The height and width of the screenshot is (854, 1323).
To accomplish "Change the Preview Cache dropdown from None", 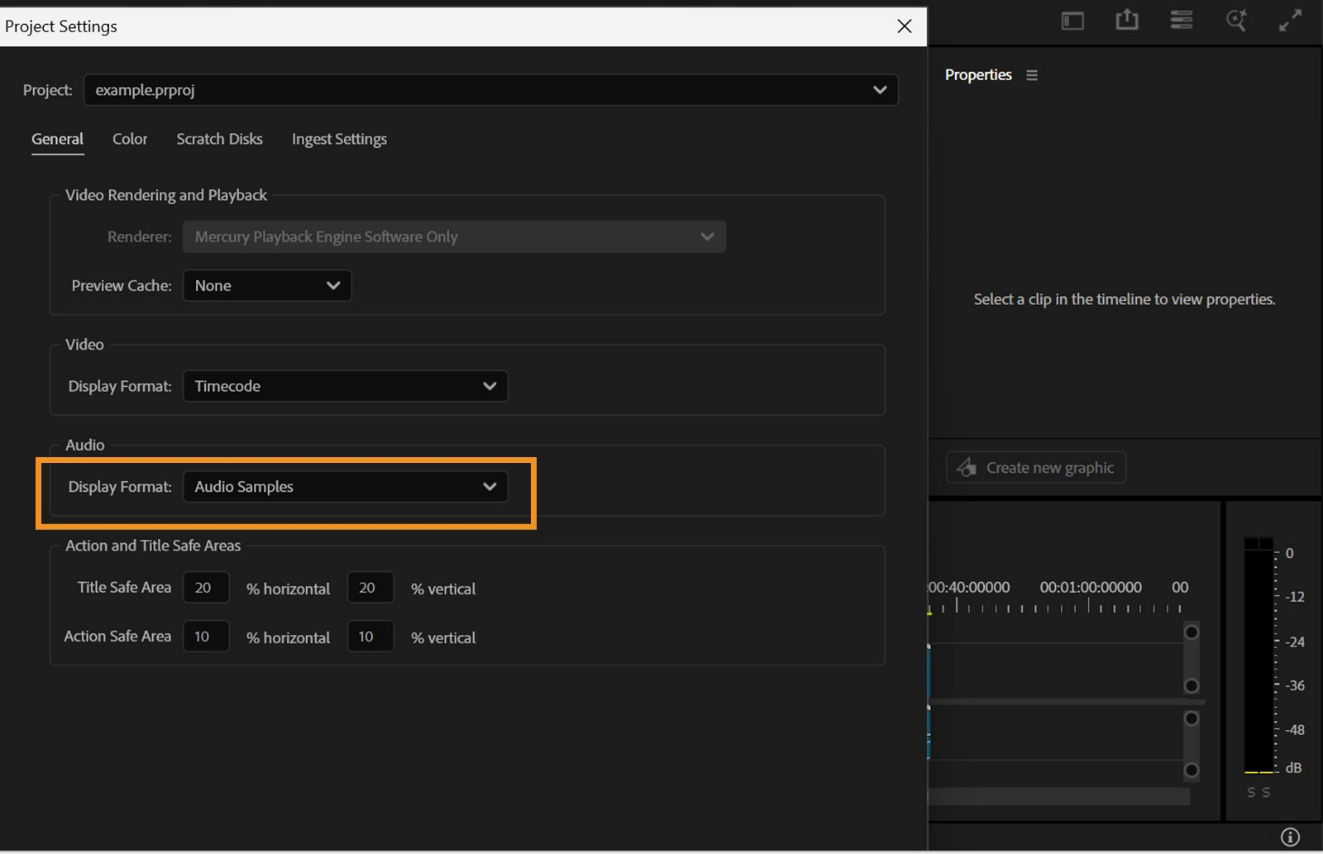I will 267,285.
